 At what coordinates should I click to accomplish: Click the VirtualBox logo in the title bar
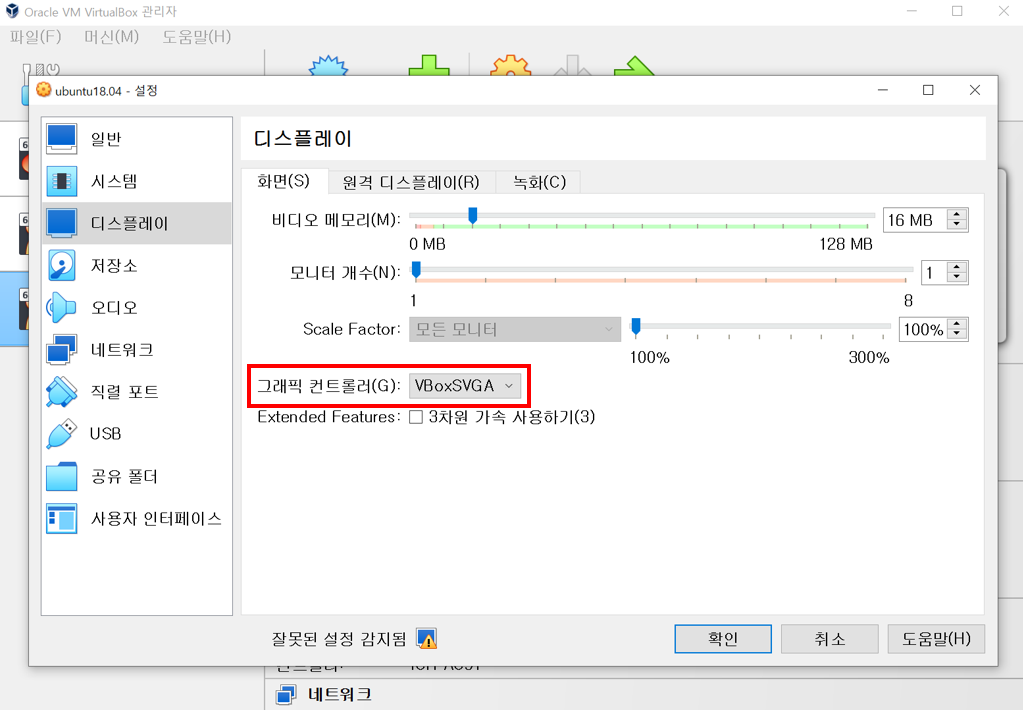[12, 11]
